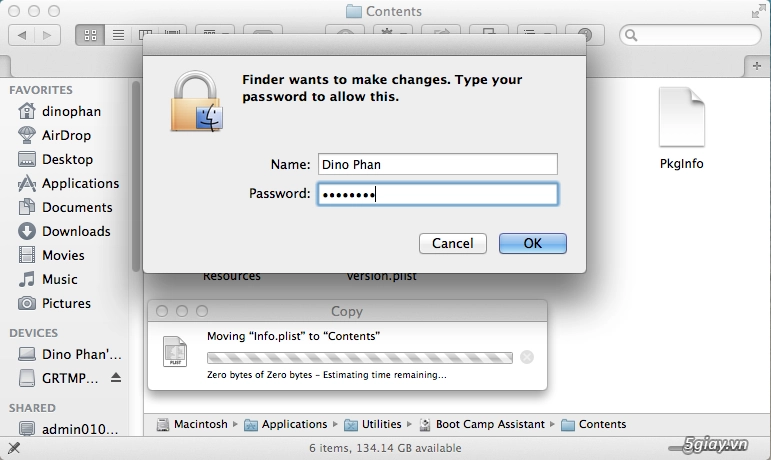The height and width of the screenshot is (460, 771).
Task: Stop the Info.plist copy operation
Action: click(527, 357)
